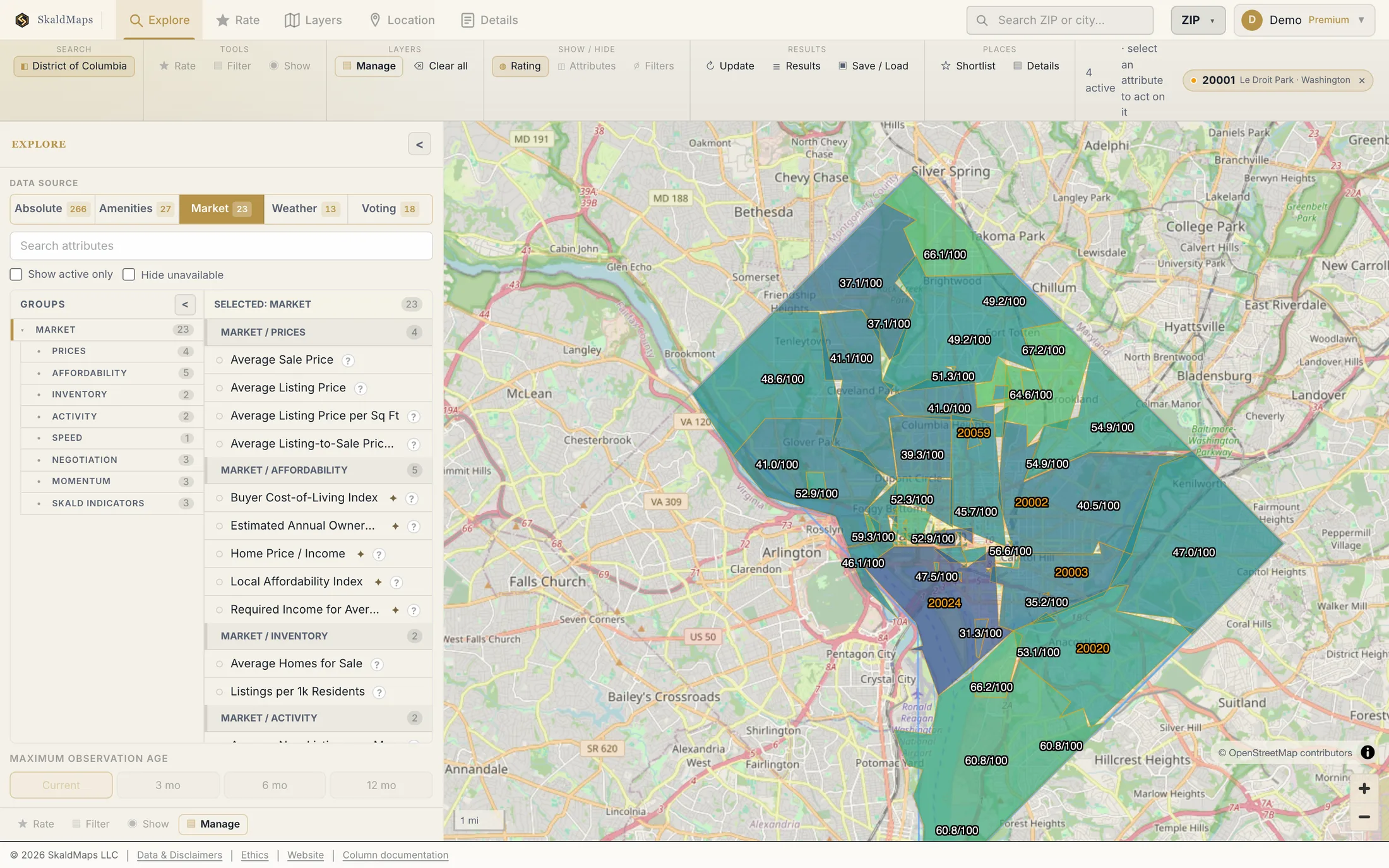The width and height of the screenshot is (1389, 868).
Task: Collapse the Groups column
Action: click(185, 304)
